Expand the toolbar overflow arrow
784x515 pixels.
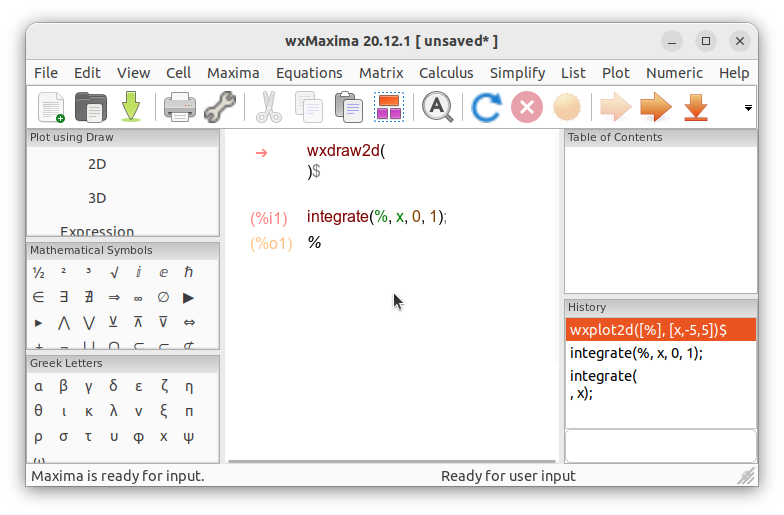tap(748, 108)
